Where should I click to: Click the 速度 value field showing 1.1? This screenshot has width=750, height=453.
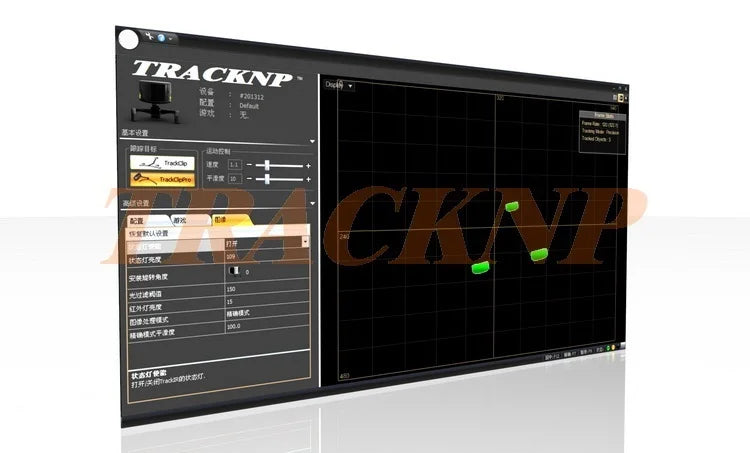coord(234,165)
